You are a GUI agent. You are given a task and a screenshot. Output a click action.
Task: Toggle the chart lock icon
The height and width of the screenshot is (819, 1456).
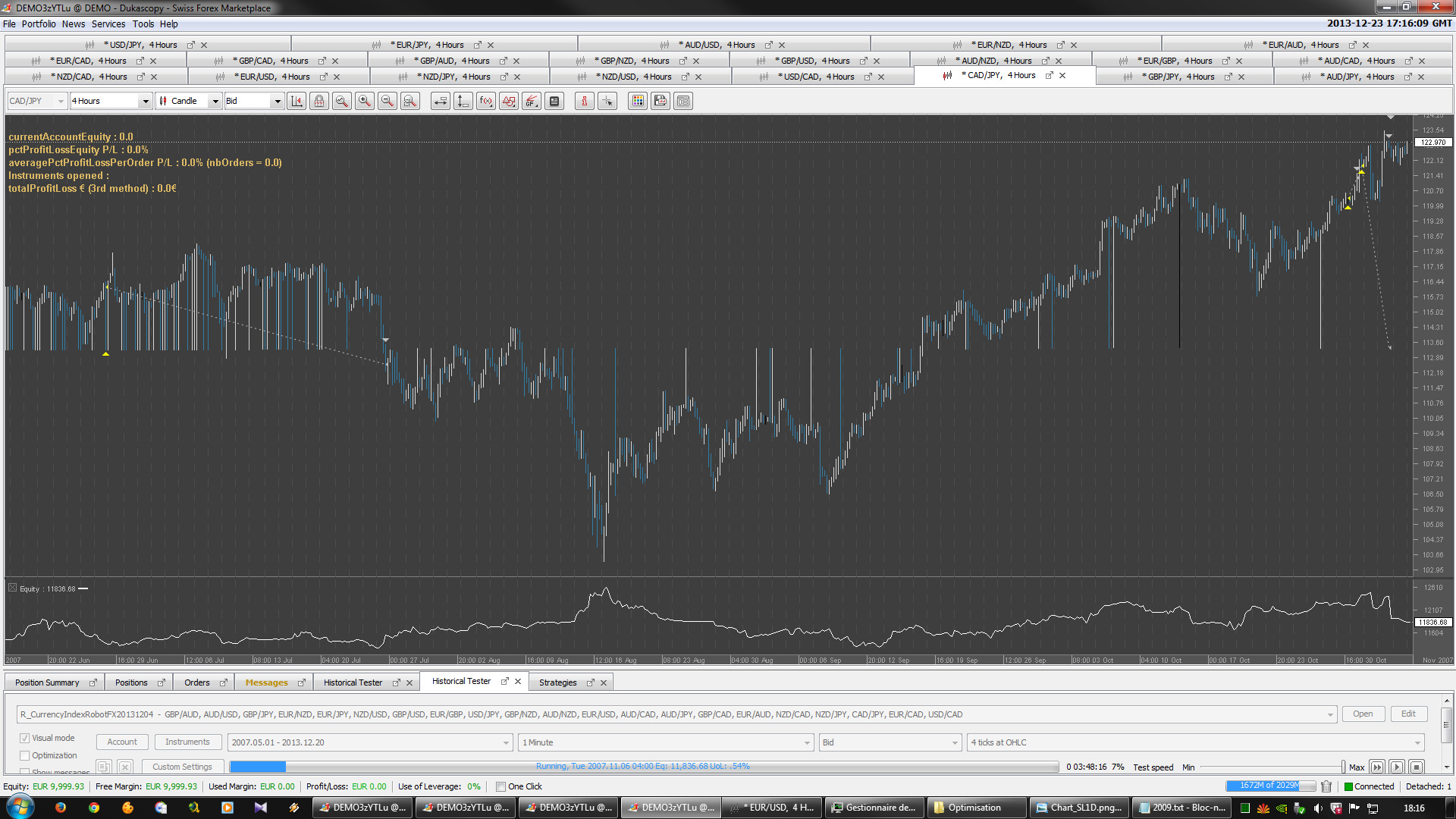tap(319, 101)
